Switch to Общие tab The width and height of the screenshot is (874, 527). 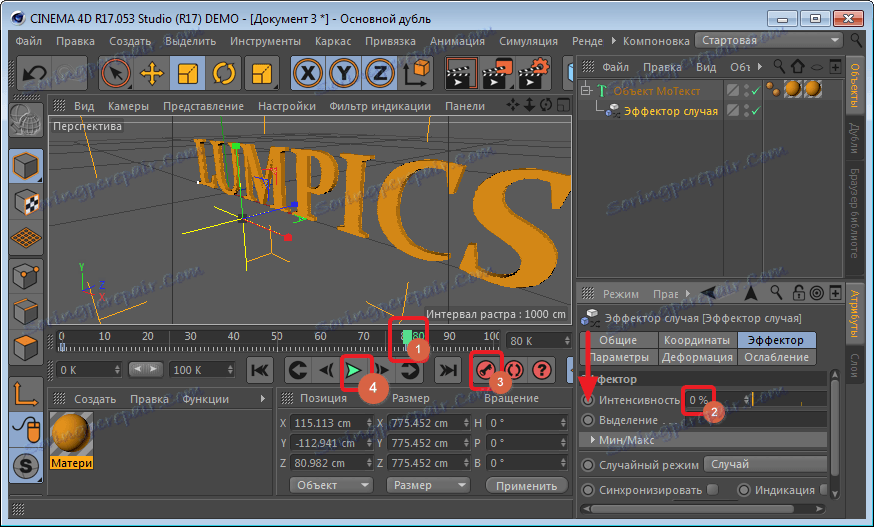coord(618,340)
